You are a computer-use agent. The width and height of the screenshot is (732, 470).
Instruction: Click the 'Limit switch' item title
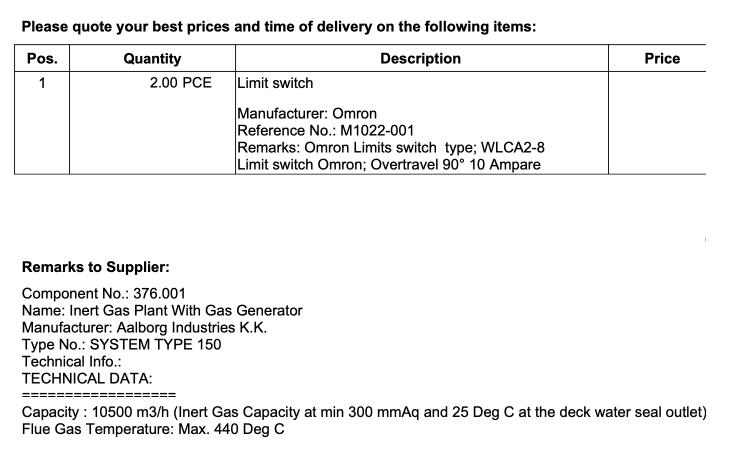275,83
